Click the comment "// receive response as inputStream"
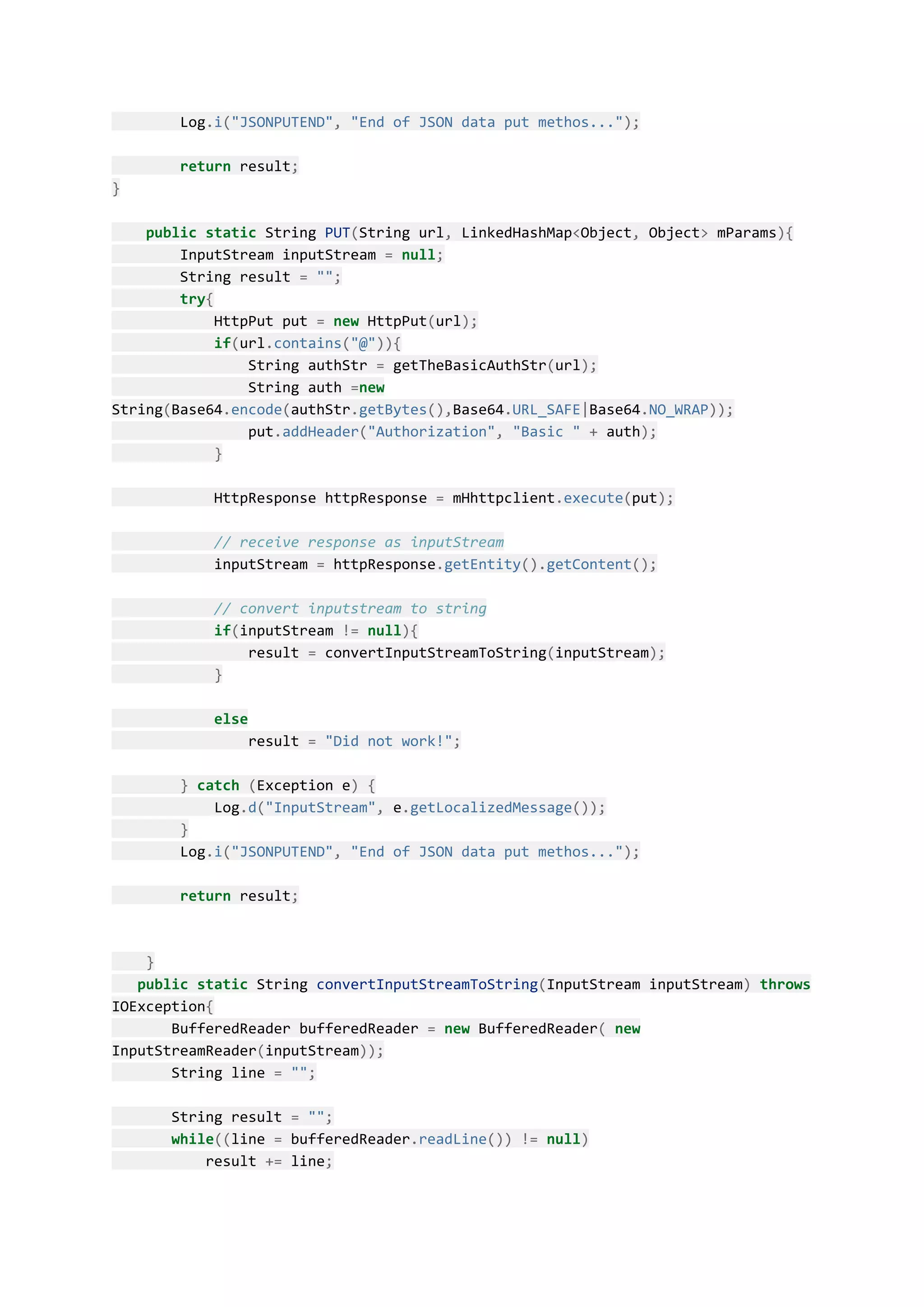 [x=359, y=542]
